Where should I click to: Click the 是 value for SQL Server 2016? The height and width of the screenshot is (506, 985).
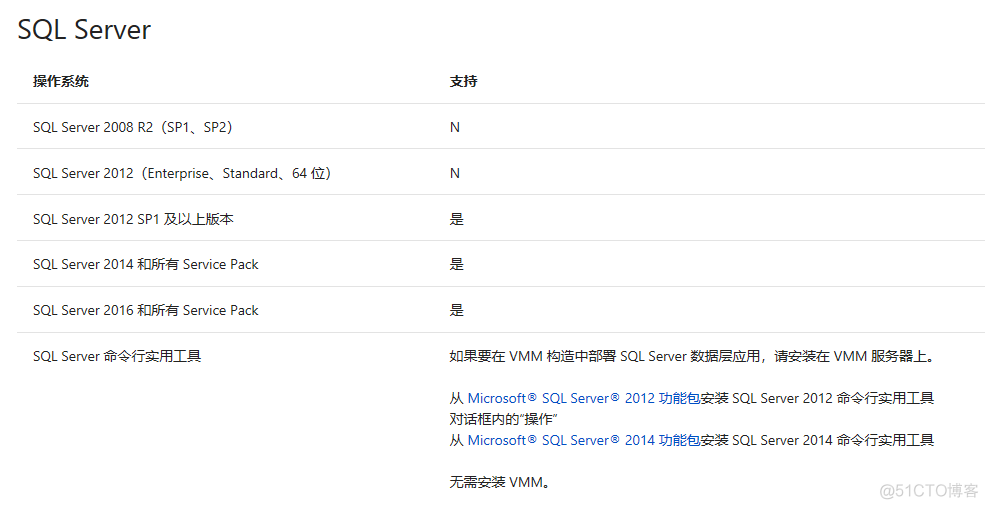(x=457, y=310)
